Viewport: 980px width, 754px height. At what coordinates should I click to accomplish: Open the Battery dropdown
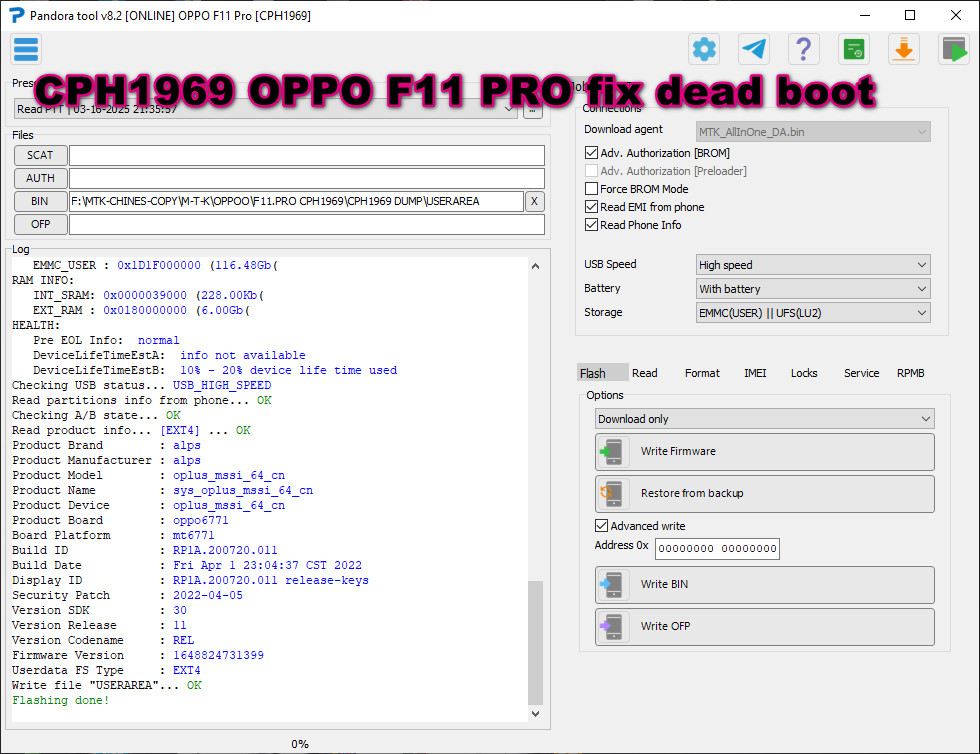tap(813, 289)
